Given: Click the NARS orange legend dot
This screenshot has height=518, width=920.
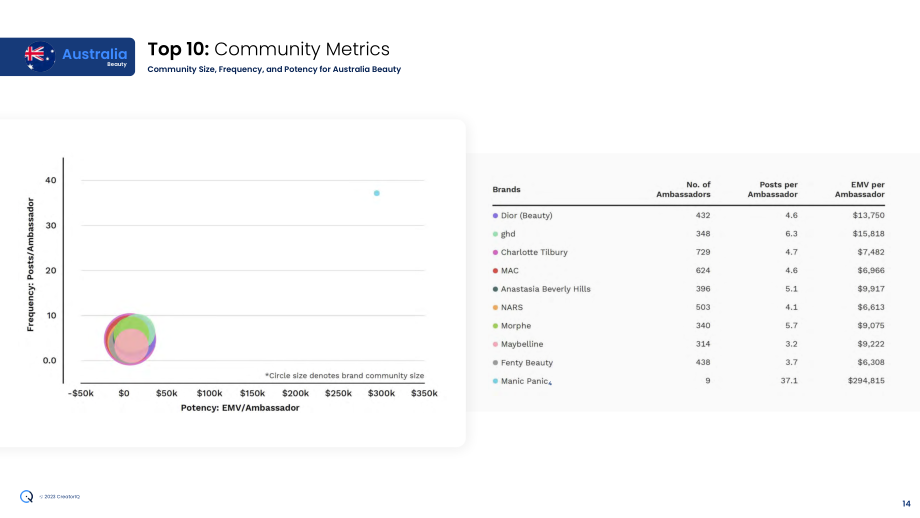Looking at the screenshot, I should pos(495,307).
